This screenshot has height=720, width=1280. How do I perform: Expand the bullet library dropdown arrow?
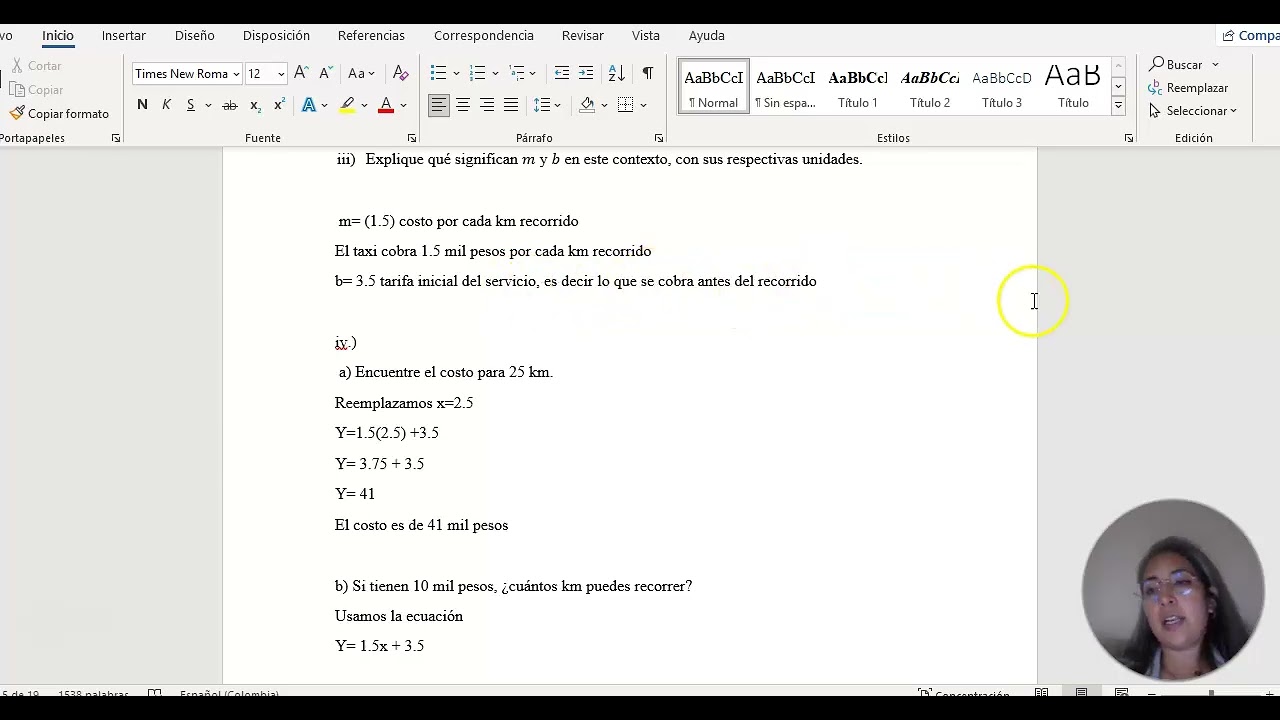[456, 73]
